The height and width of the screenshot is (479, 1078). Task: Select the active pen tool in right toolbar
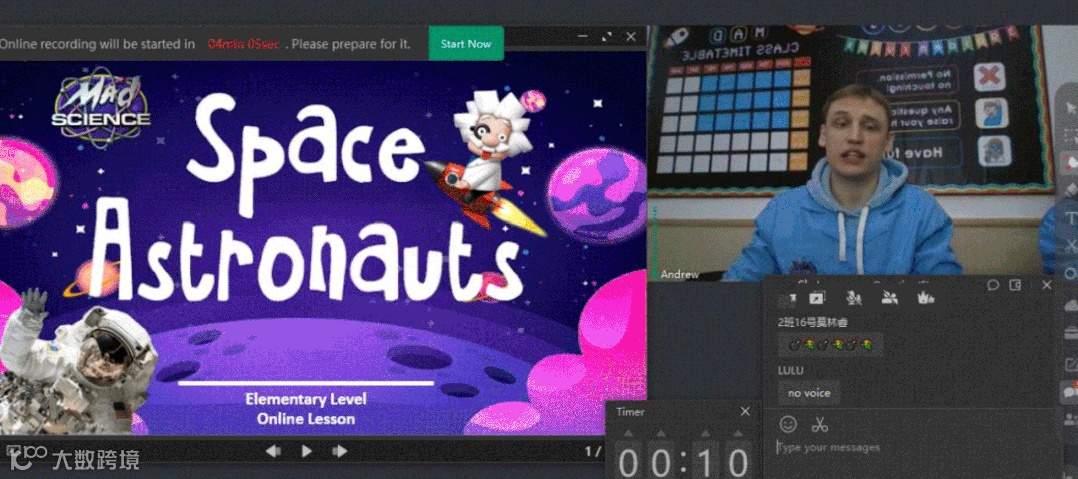tap(1070, 162)
